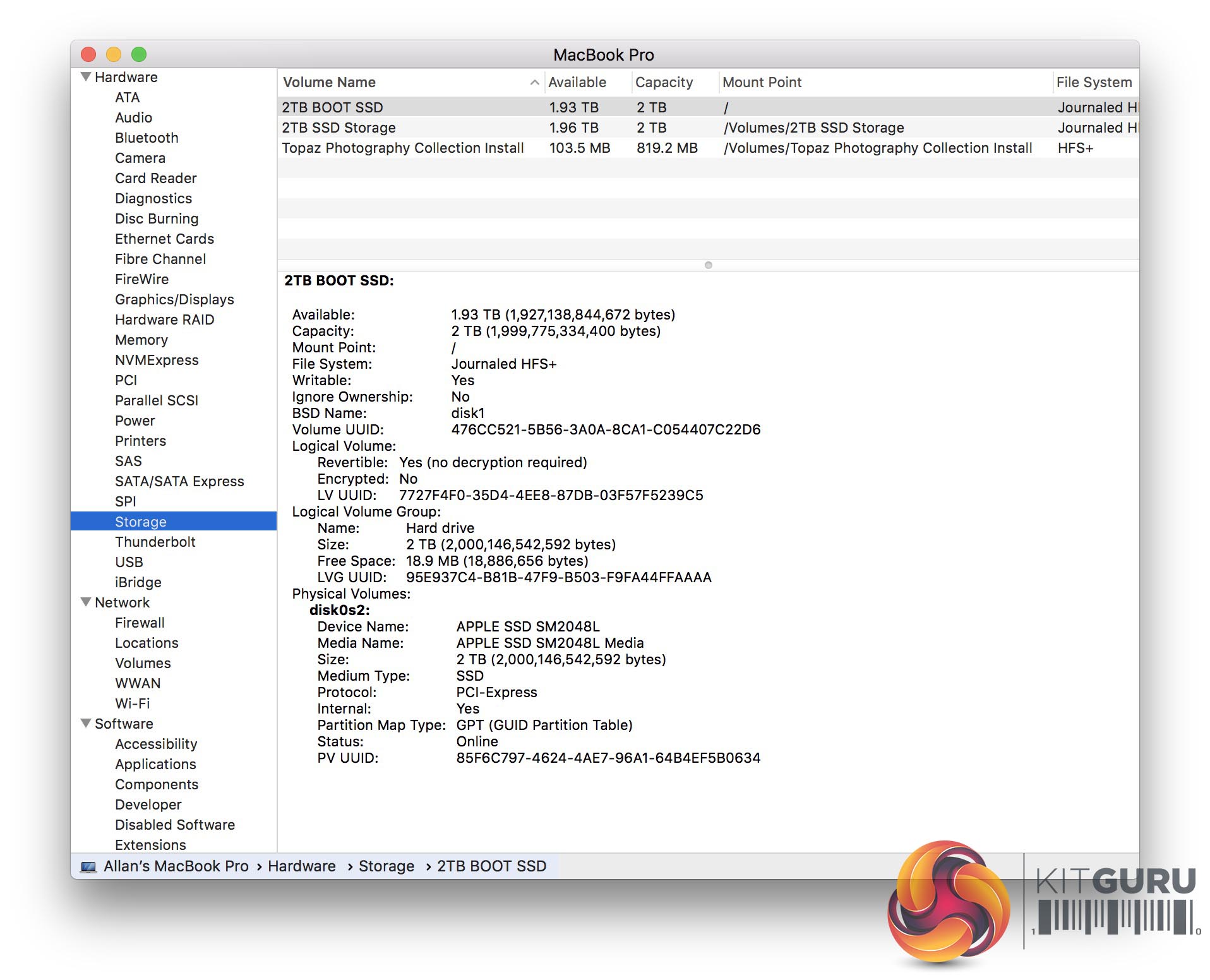
Task: Select Fibre Channel in sidebar
Action: (160, 259)
